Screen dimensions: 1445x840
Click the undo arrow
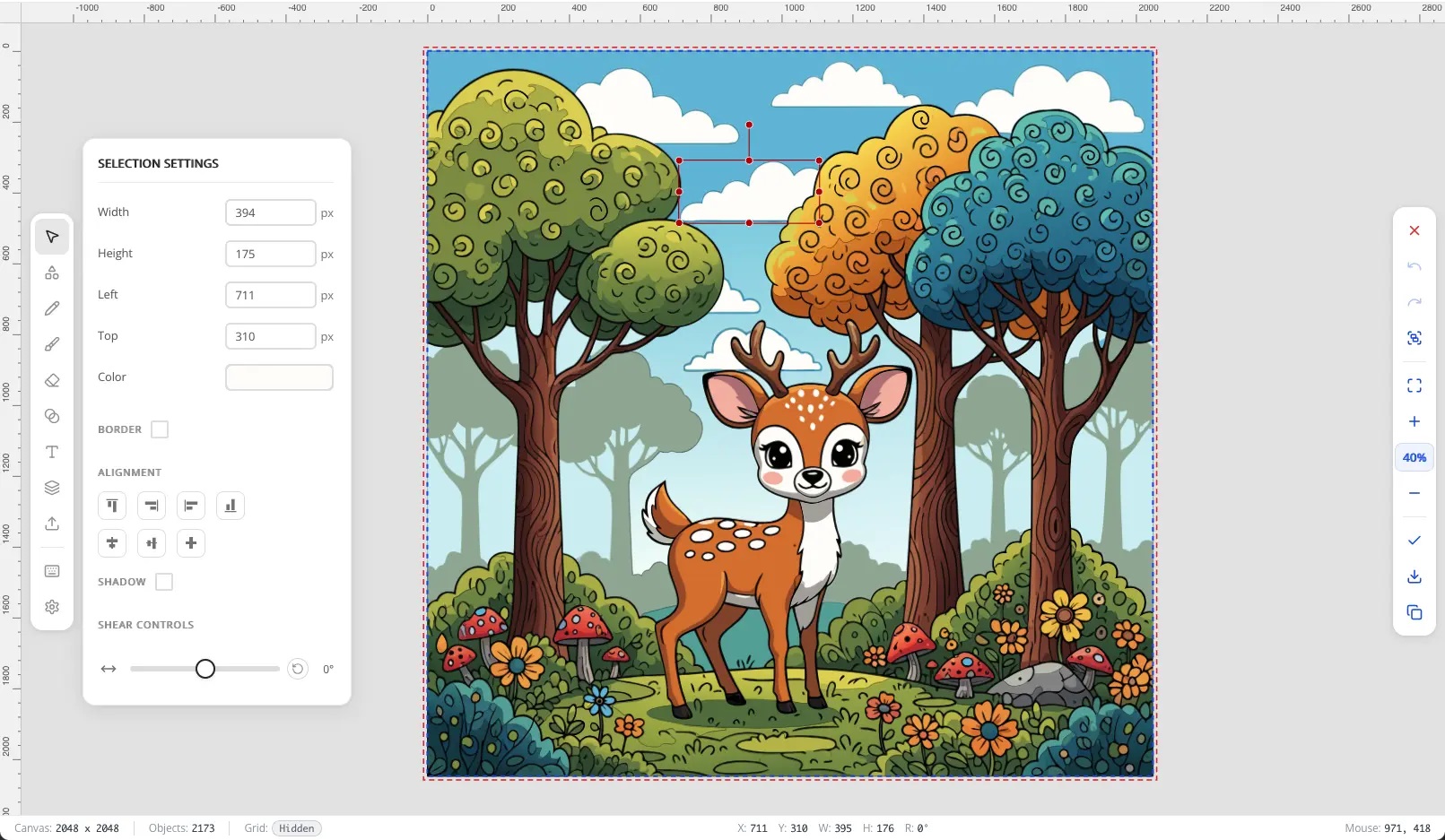coord(1415,266)
